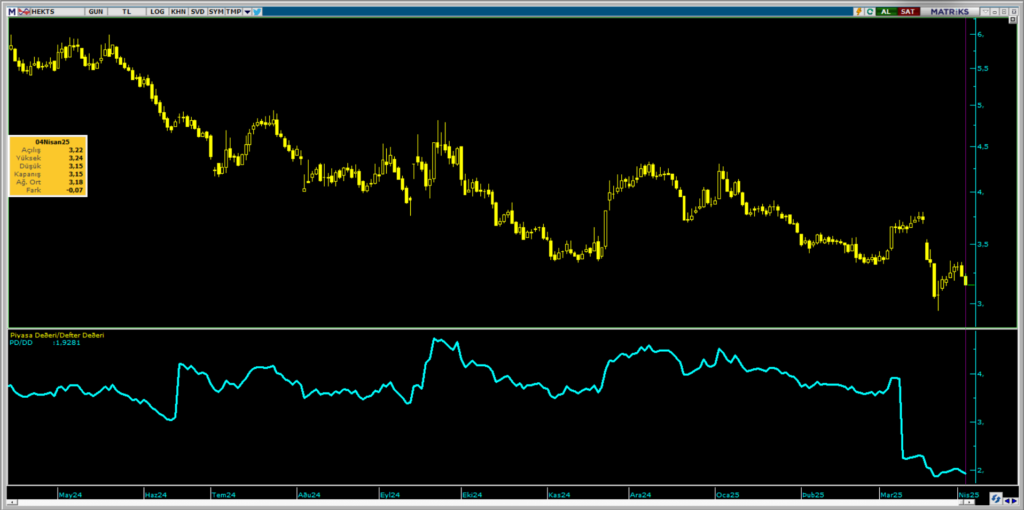Select the SYM toolbar item

(x=216, y=12)
